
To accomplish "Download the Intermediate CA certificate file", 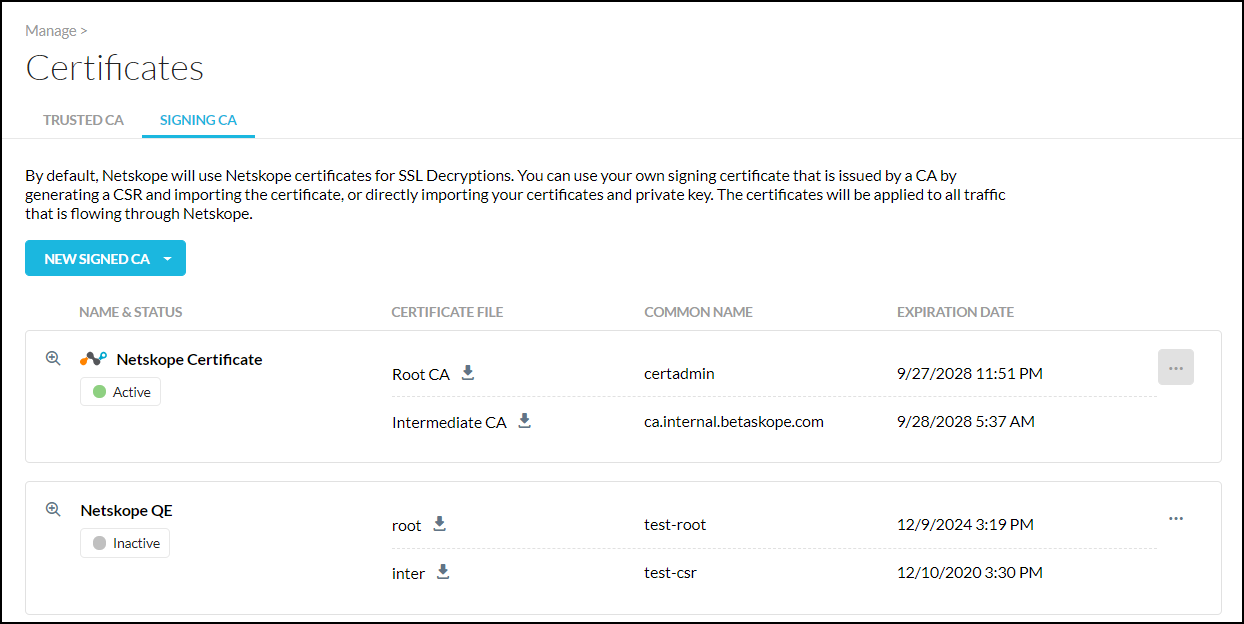I will click(524, 421).
